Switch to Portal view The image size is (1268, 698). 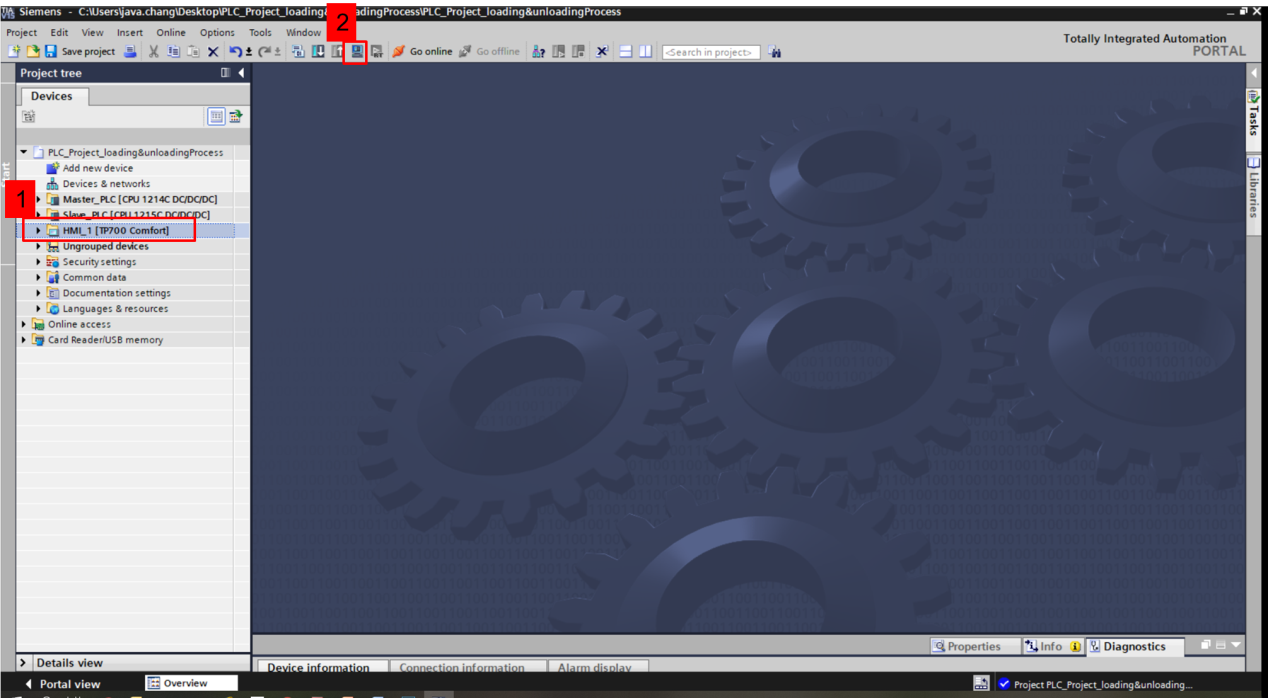point(62,684)
